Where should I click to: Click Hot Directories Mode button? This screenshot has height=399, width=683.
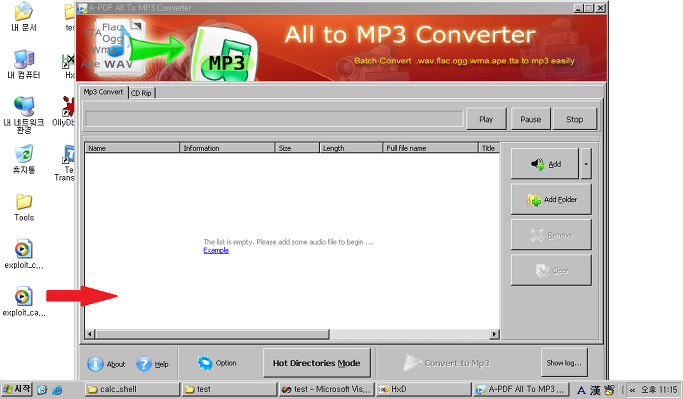(317, 363)
